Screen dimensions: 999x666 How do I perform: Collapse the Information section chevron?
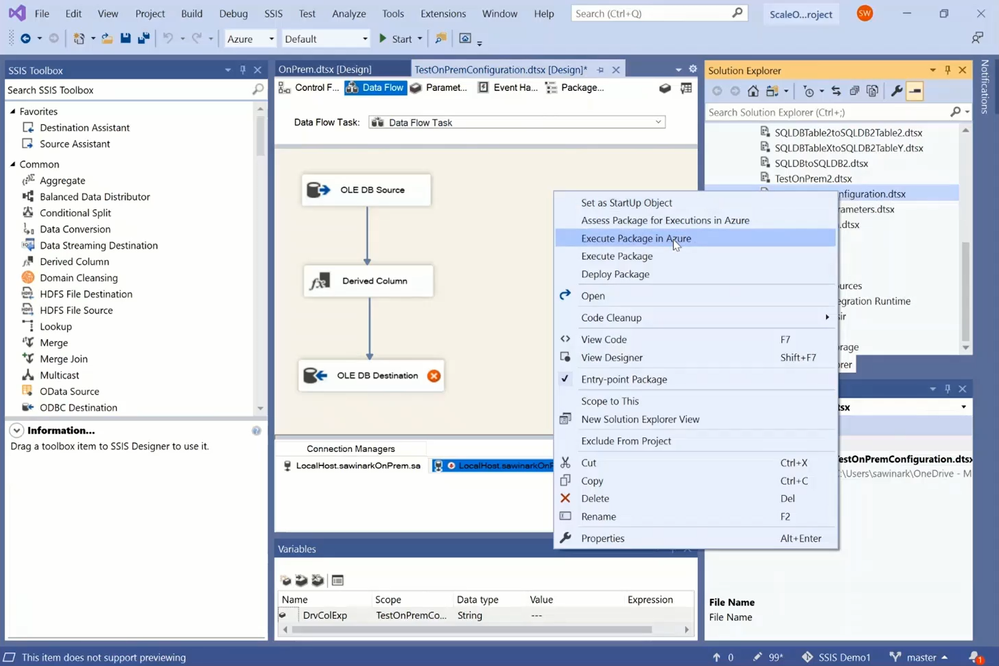17,431
